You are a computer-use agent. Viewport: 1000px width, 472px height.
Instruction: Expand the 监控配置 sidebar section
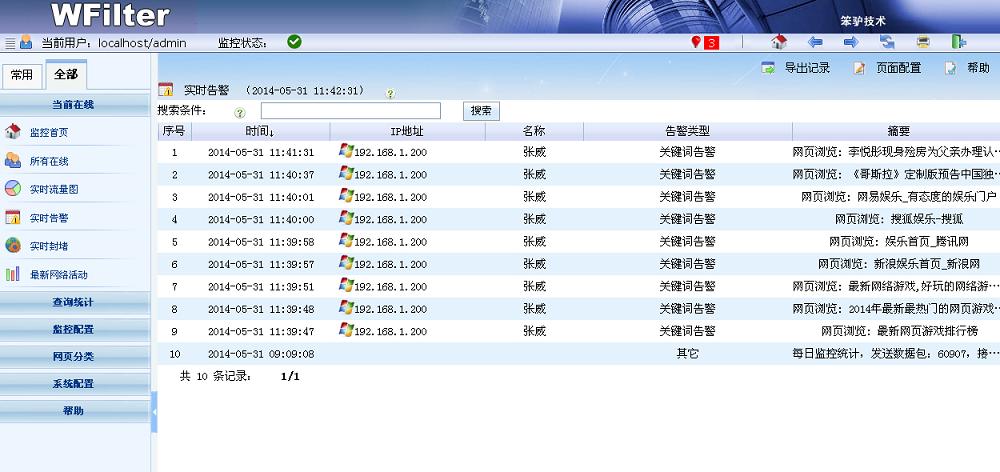[75, 329]
